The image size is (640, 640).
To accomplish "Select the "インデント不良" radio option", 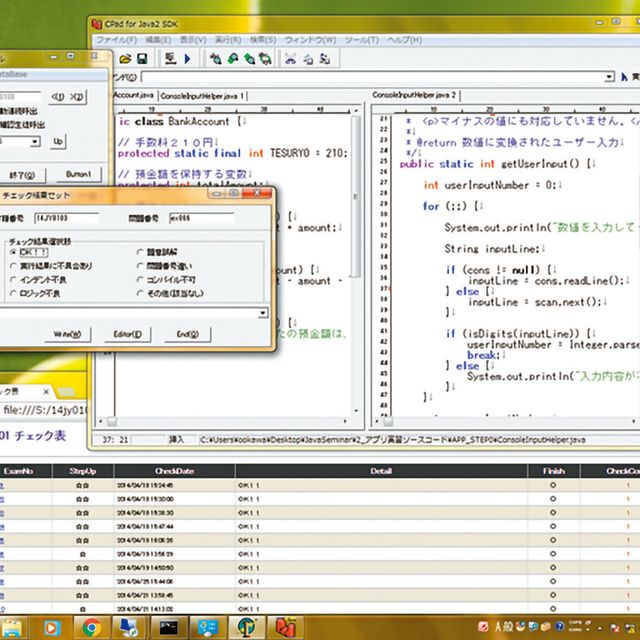I will [x=12, y=280].
